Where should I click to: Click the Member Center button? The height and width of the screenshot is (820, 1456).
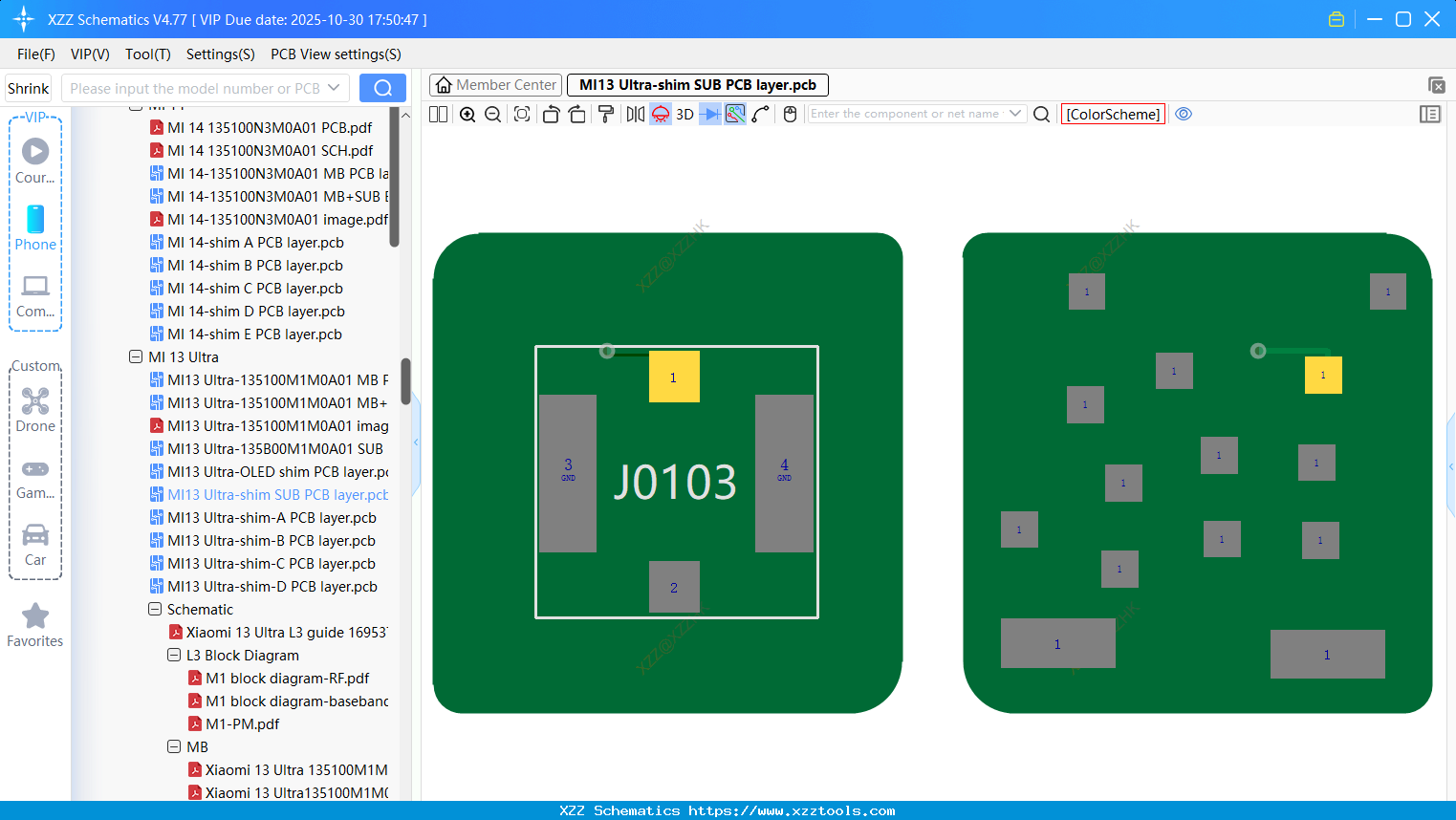point(494,84)
